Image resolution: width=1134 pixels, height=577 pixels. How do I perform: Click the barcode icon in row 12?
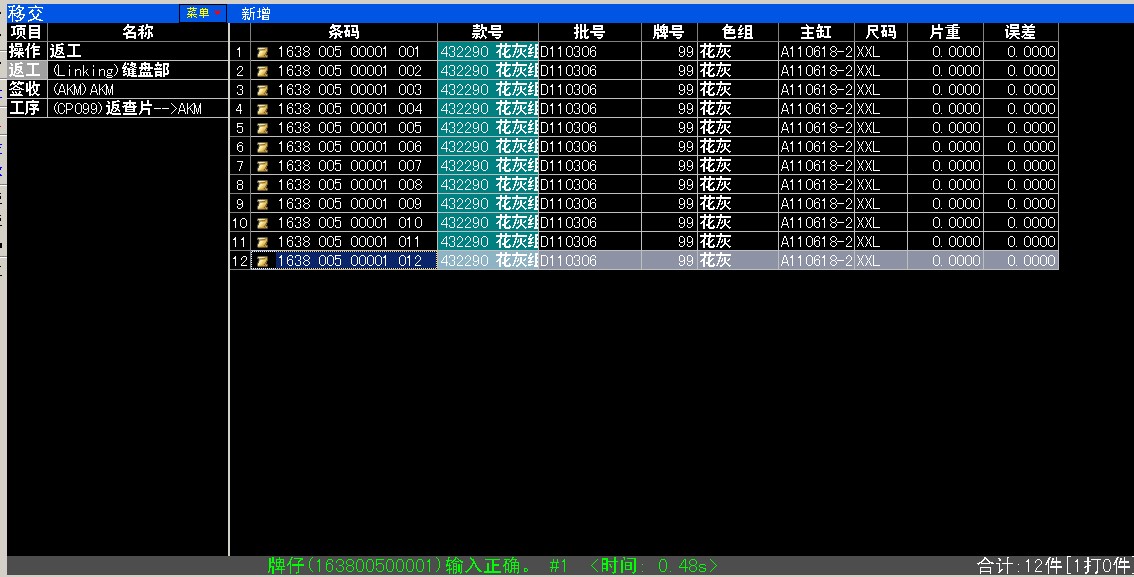(263, 261)
